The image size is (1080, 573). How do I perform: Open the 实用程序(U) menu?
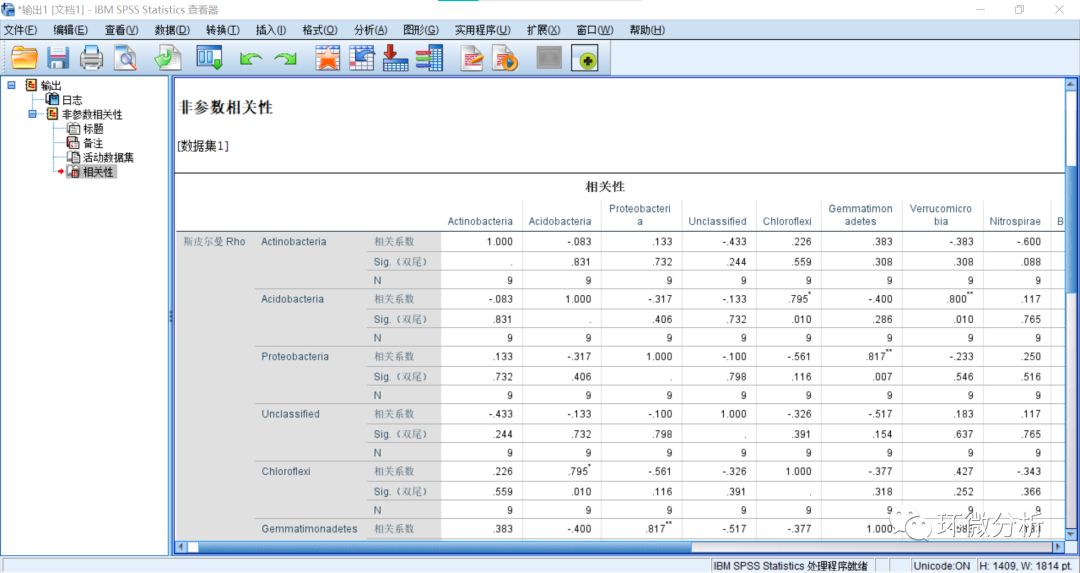[483, 30]
